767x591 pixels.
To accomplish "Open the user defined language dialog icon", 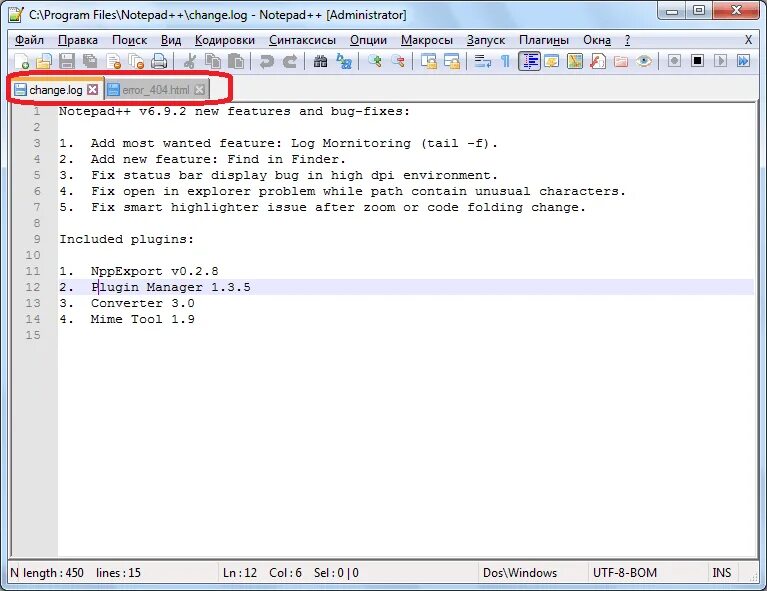I will tap(552, 62).
